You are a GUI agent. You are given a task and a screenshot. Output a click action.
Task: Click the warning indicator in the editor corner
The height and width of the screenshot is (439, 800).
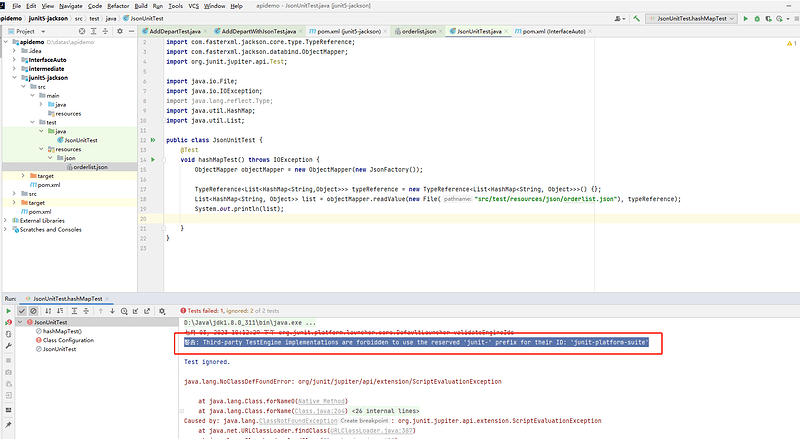[791, 43]
